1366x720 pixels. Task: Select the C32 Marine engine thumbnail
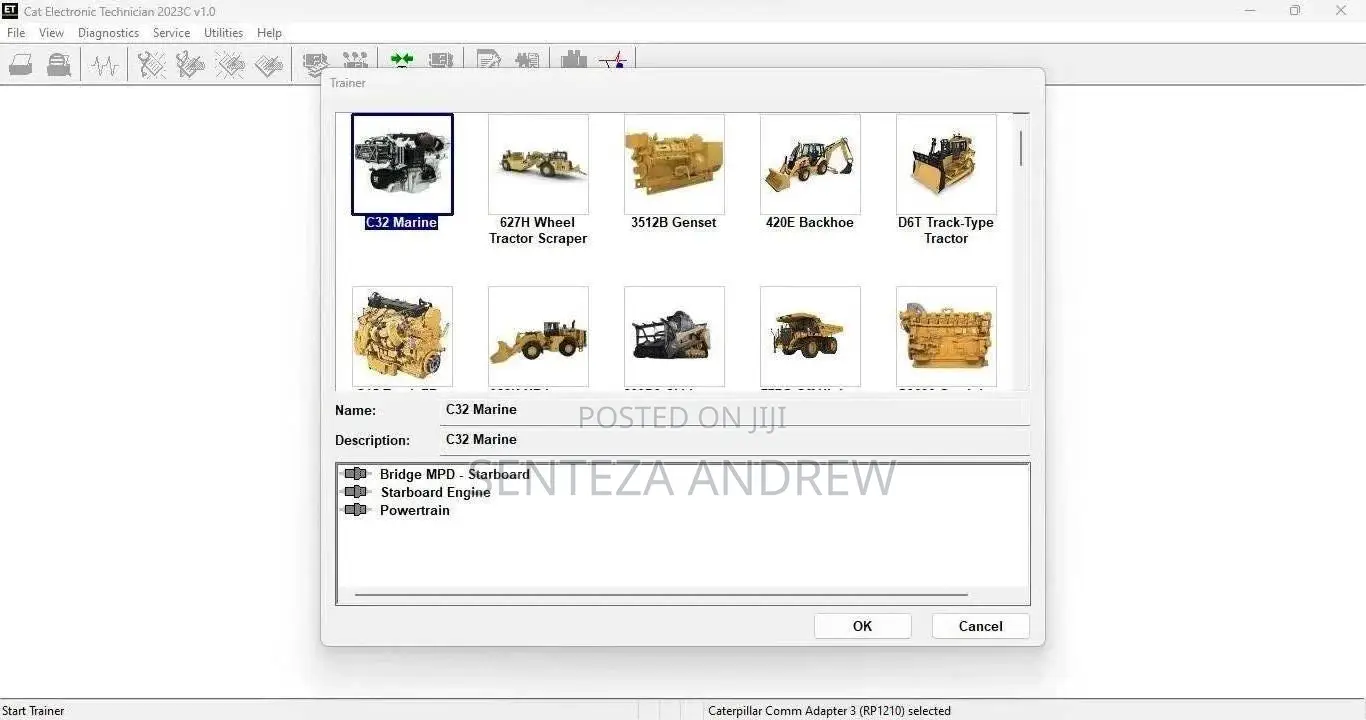[x=402, y=164]
